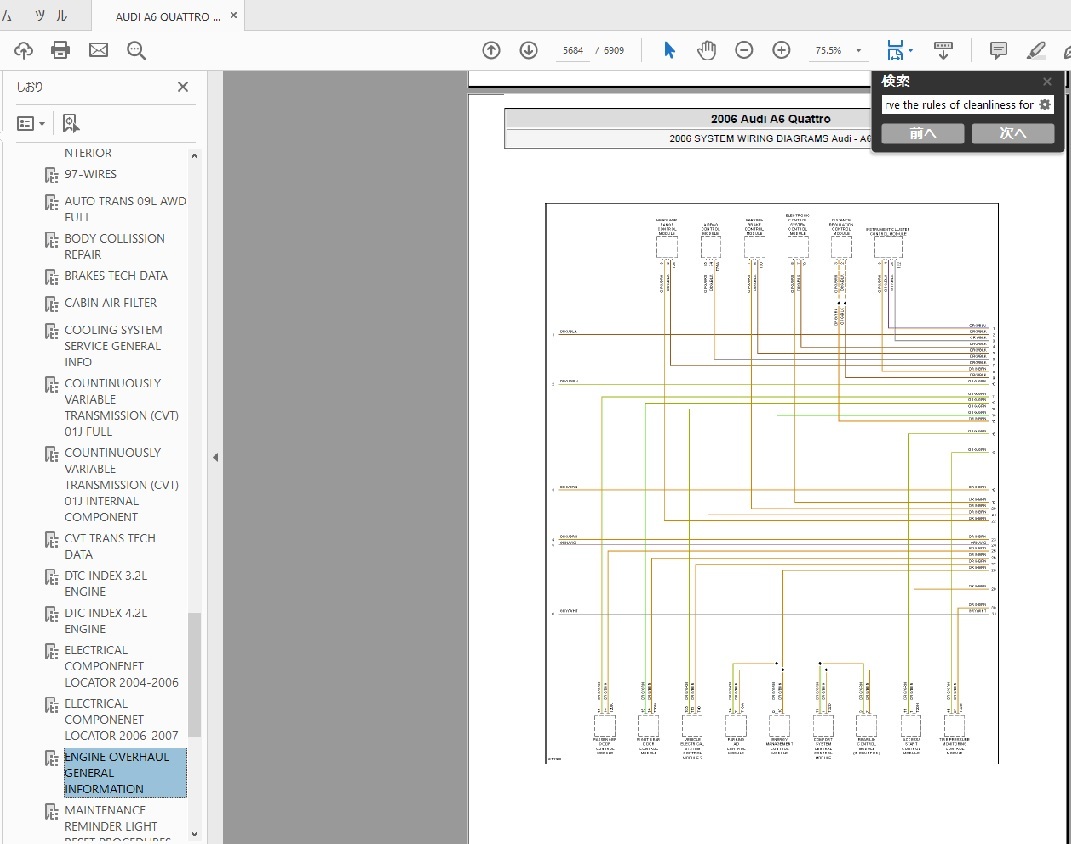Open COOLING SYSTEM SERVICE GENERAL INFO bookmark
Viewport: 1071px width, 844px height.
(x=113, y=346)
